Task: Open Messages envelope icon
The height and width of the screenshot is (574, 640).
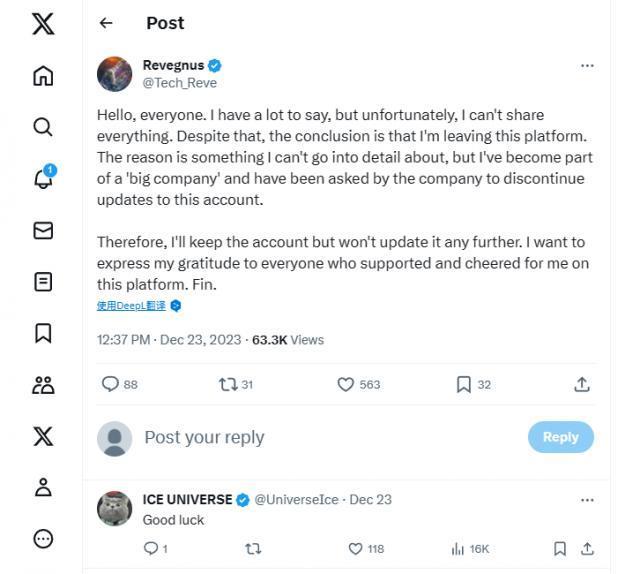Action: click(x=43, y=230)
